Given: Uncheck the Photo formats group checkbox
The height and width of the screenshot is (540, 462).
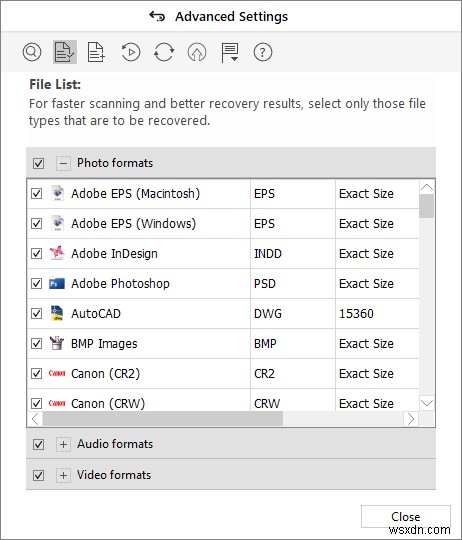Looking at the screenshot, I should pos(38,163).
